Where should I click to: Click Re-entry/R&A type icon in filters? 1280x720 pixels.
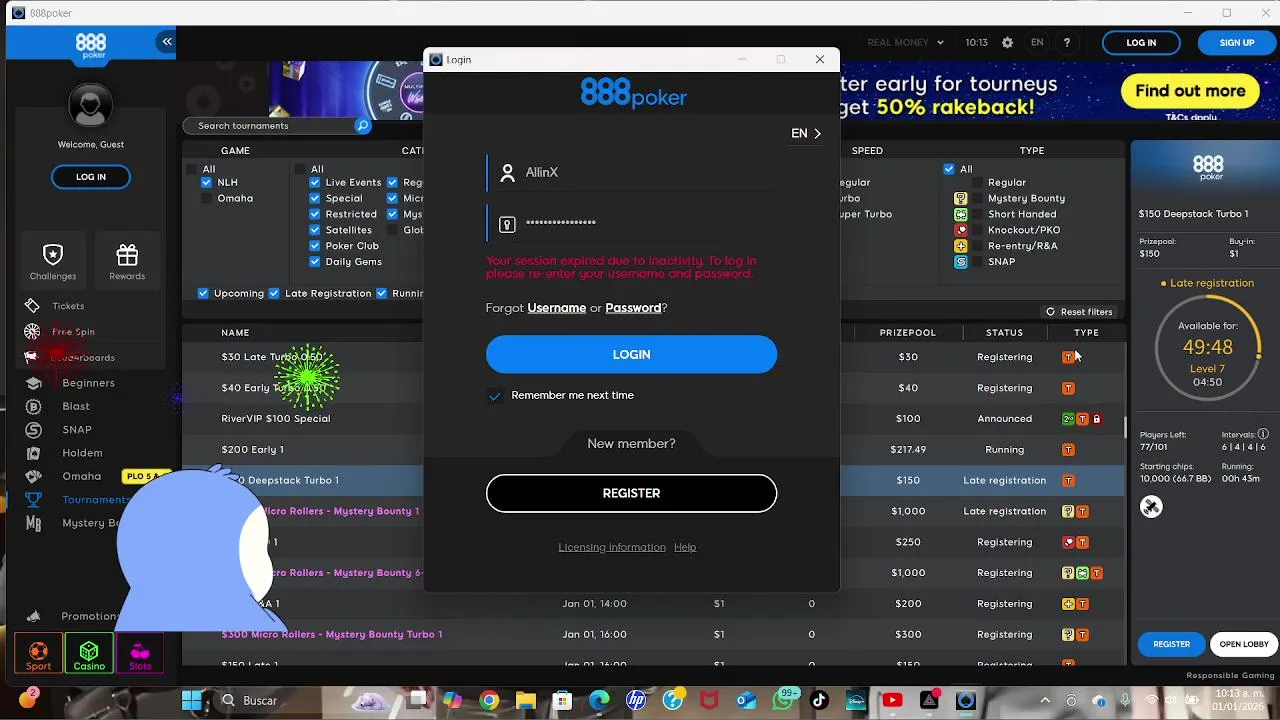(961, 246)
